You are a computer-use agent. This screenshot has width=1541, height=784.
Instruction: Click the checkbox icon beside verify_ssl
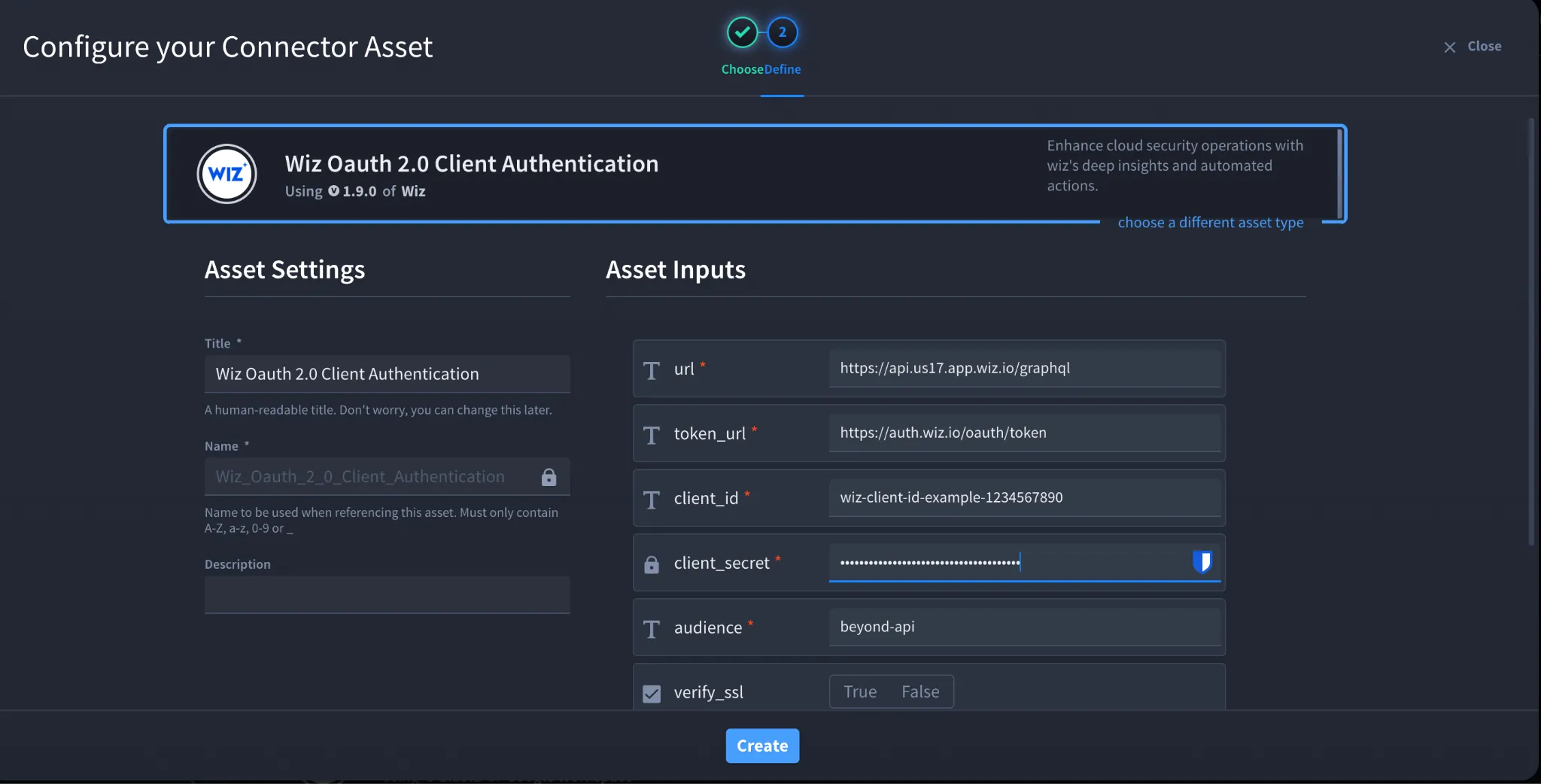652,694
